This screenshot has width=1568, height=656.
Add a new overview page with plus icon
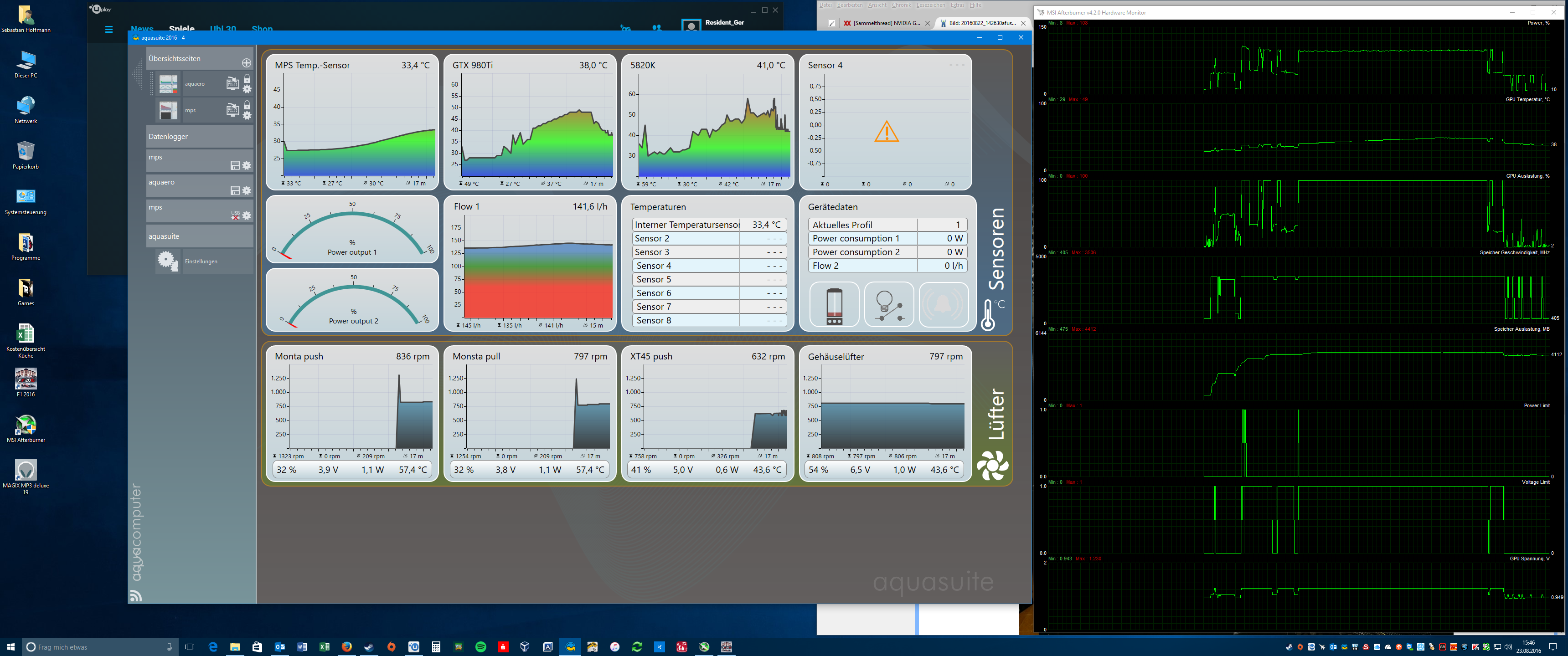pyautogui.click(x=247, y=63)
